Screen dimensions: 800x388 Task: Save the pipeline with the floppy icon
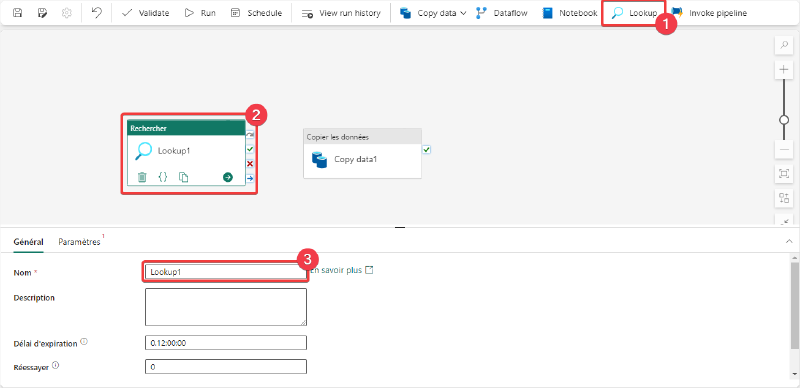coord(17,13)
